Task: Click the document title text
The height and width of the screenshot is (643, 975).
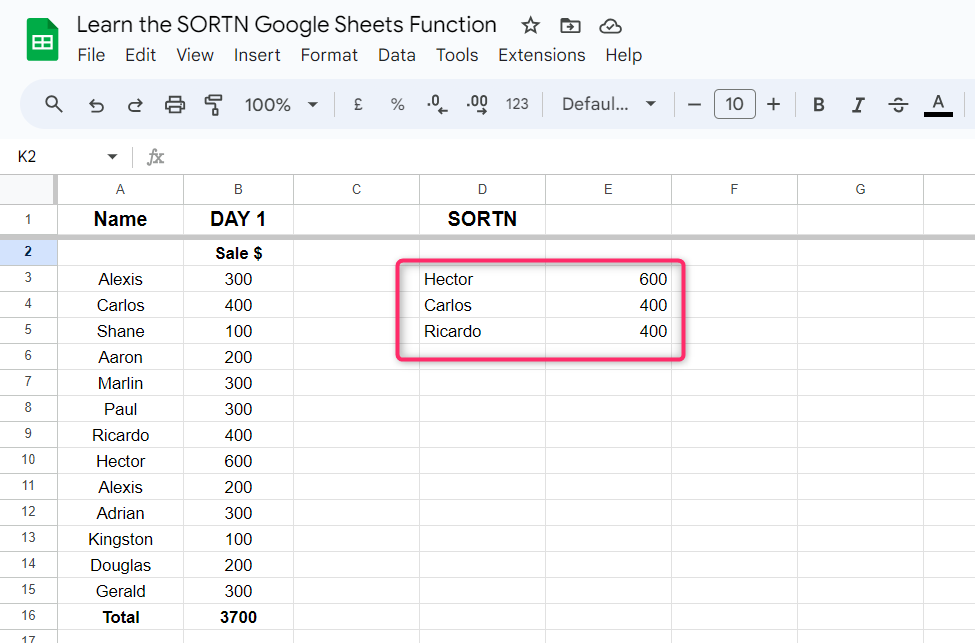Action: click(x=287, y=25)
